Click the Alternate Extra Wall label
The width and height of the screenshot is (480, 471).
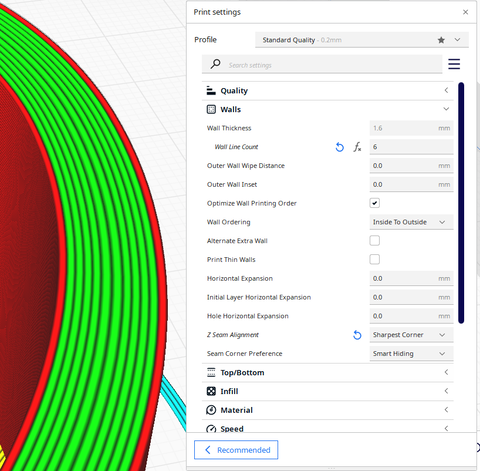click(x=237, y=241)
